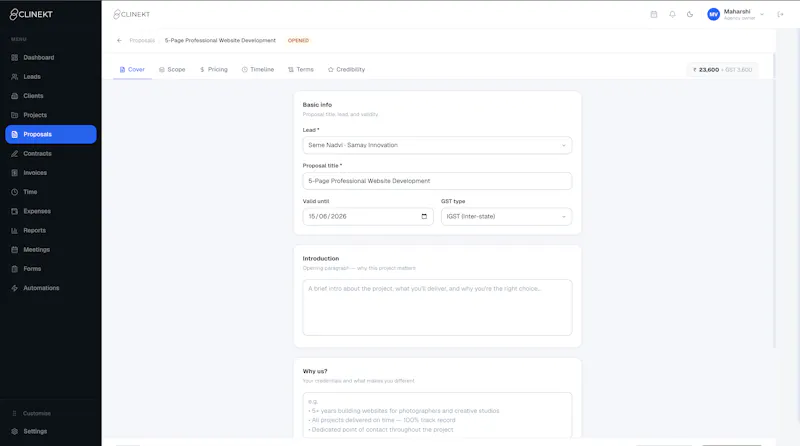Image resolution: width=800 pixels, height=446 pixels.
Task: Click the Why us text area
Action: pyautogui.click(x=437, y=415)
